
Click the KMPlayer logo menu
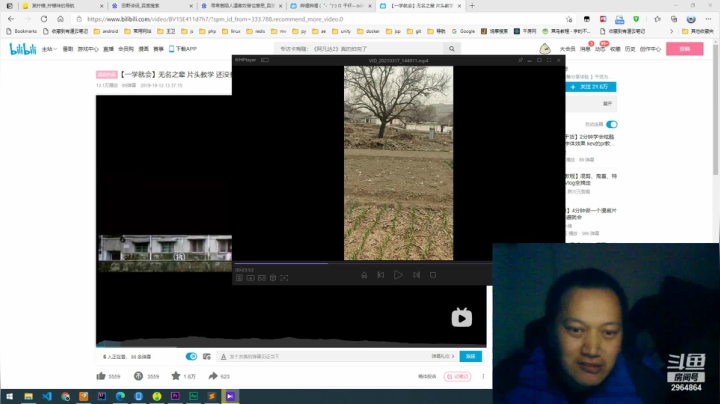pos(246,60)
